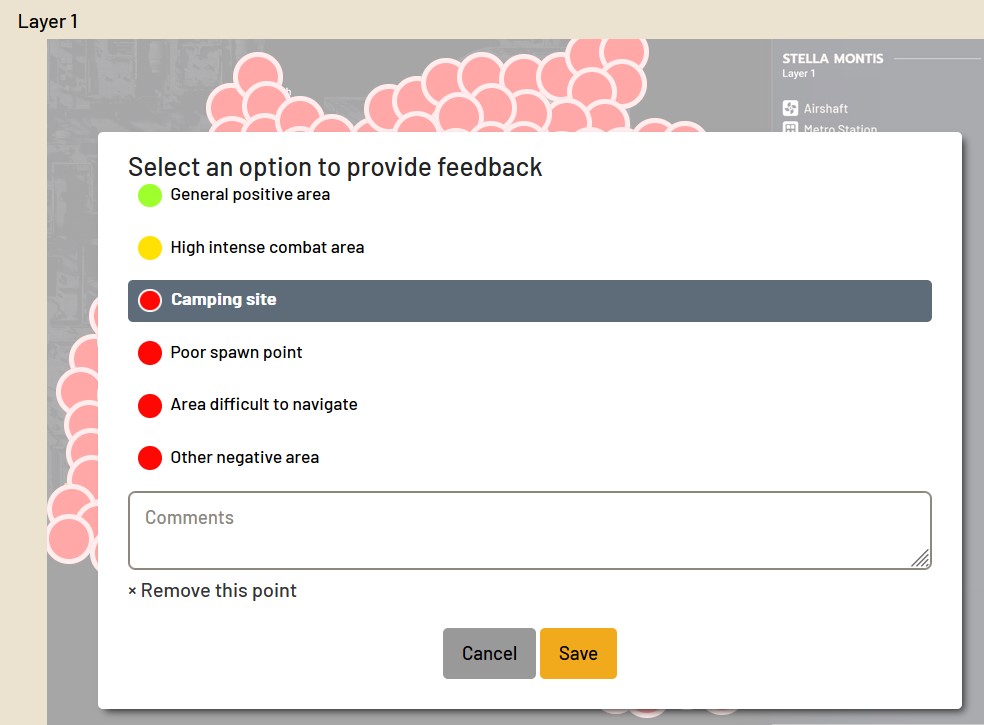
Task: Choose the "Other negative area" label
Action: [x=245, y=458]
